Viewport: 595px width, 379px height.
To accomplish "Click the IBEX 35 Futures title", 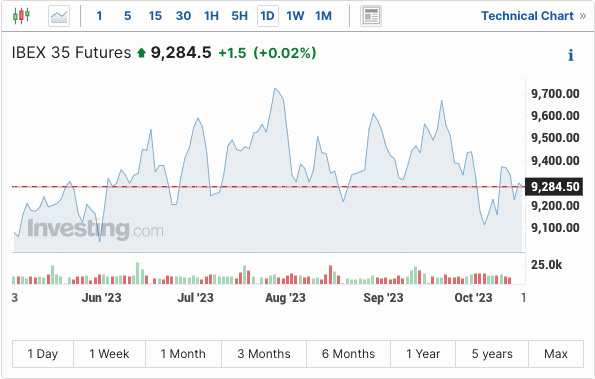I will pos(71,52).
